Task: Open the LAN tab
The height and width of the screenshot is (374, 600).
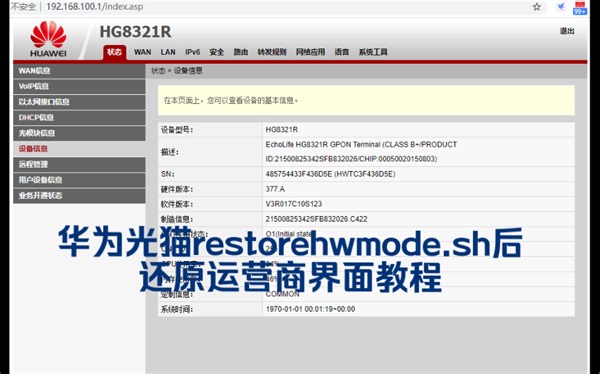Action: pos(168,52)
